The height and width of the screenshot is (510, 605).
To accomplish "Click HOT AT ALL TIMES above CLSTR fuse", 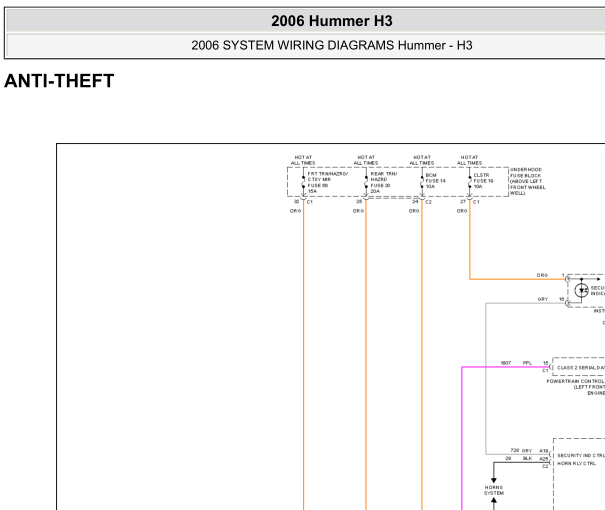I will point(470,160).
